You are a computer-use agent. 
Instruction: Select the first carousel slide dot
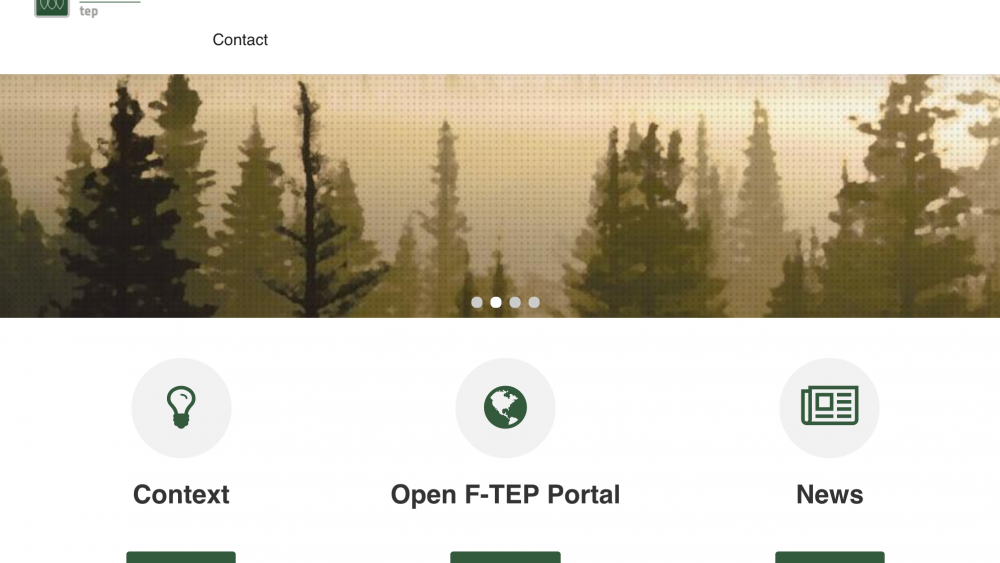coord(476,302)
